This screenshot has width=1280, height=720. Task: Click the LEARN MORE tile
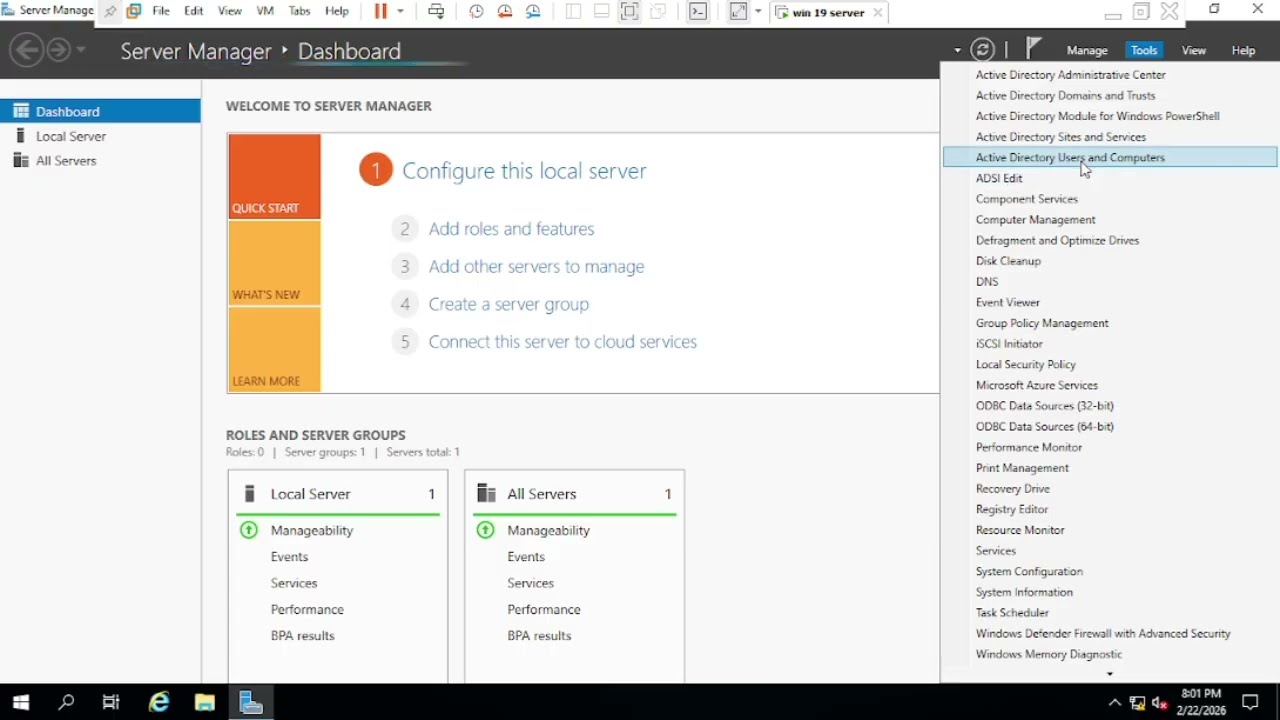(274, 349)
